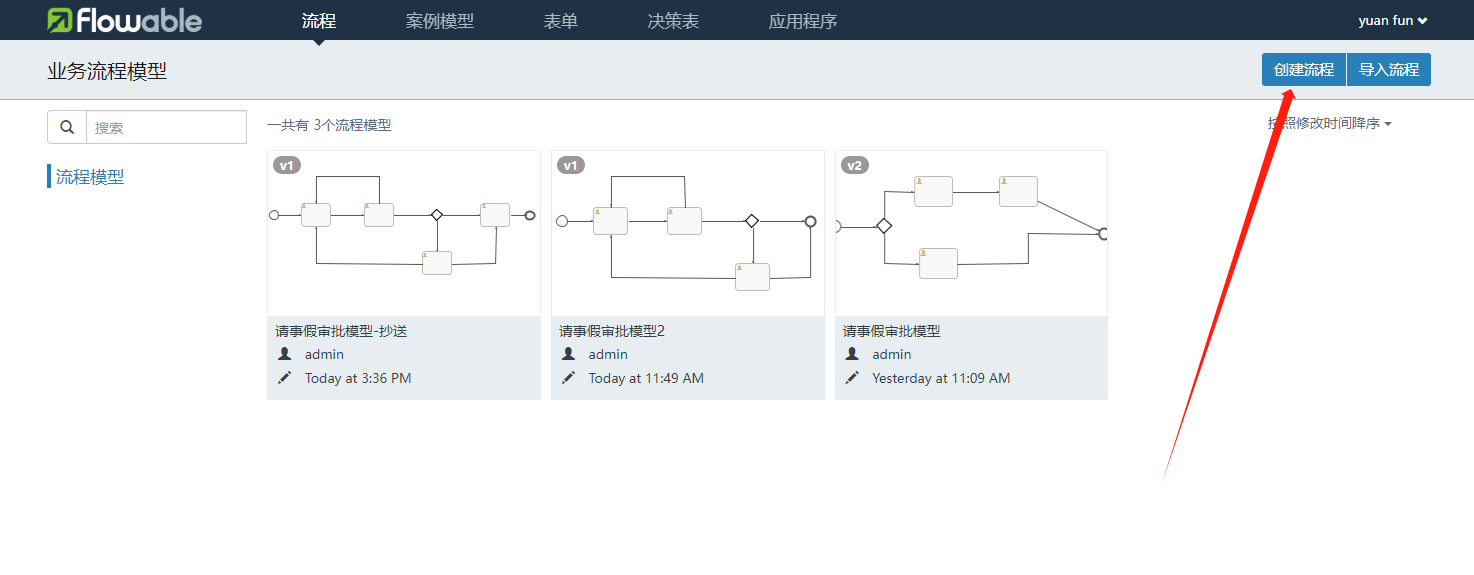Click pencil icon beside Yesterday at 11:09 AM
The height and width of the screenshot is (575, 1474).
[x=852, y=378]
